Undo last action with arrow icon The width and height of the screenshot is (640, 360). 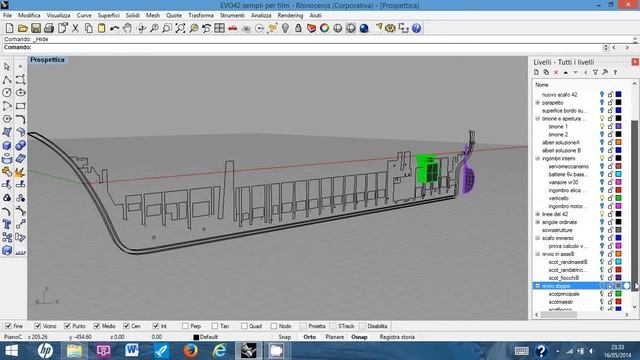115,28
